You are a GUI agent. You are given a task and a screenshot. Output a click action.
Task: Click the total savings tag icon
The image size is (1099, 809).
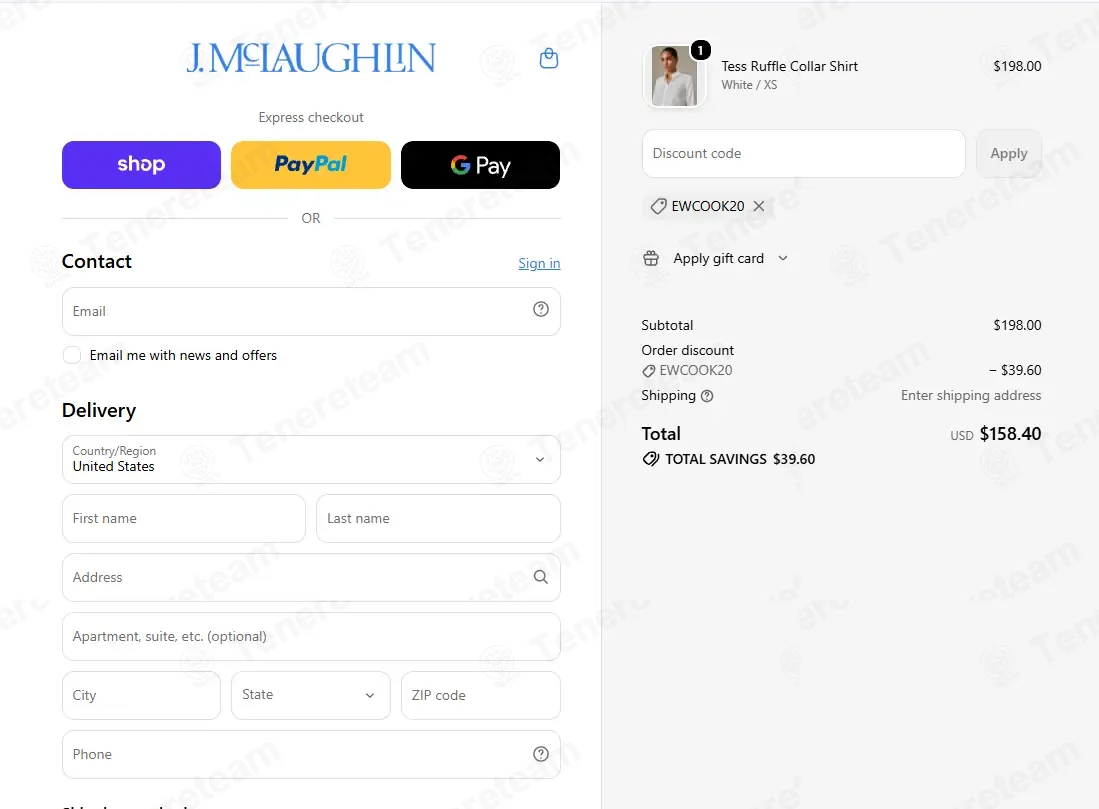(x=650, y=459)
